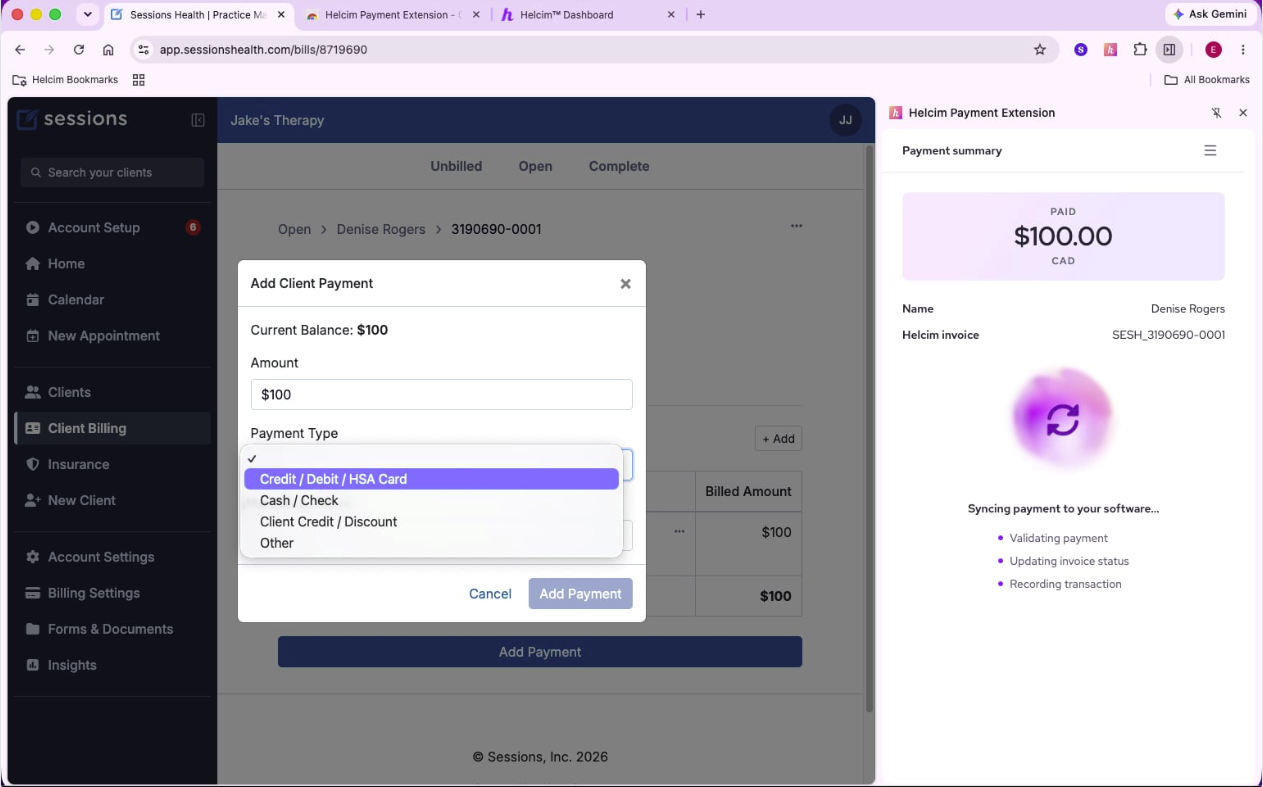Open the Chrome three-dot menu
Screen dimensions: 1263x787
click(x=1243, y=49)
